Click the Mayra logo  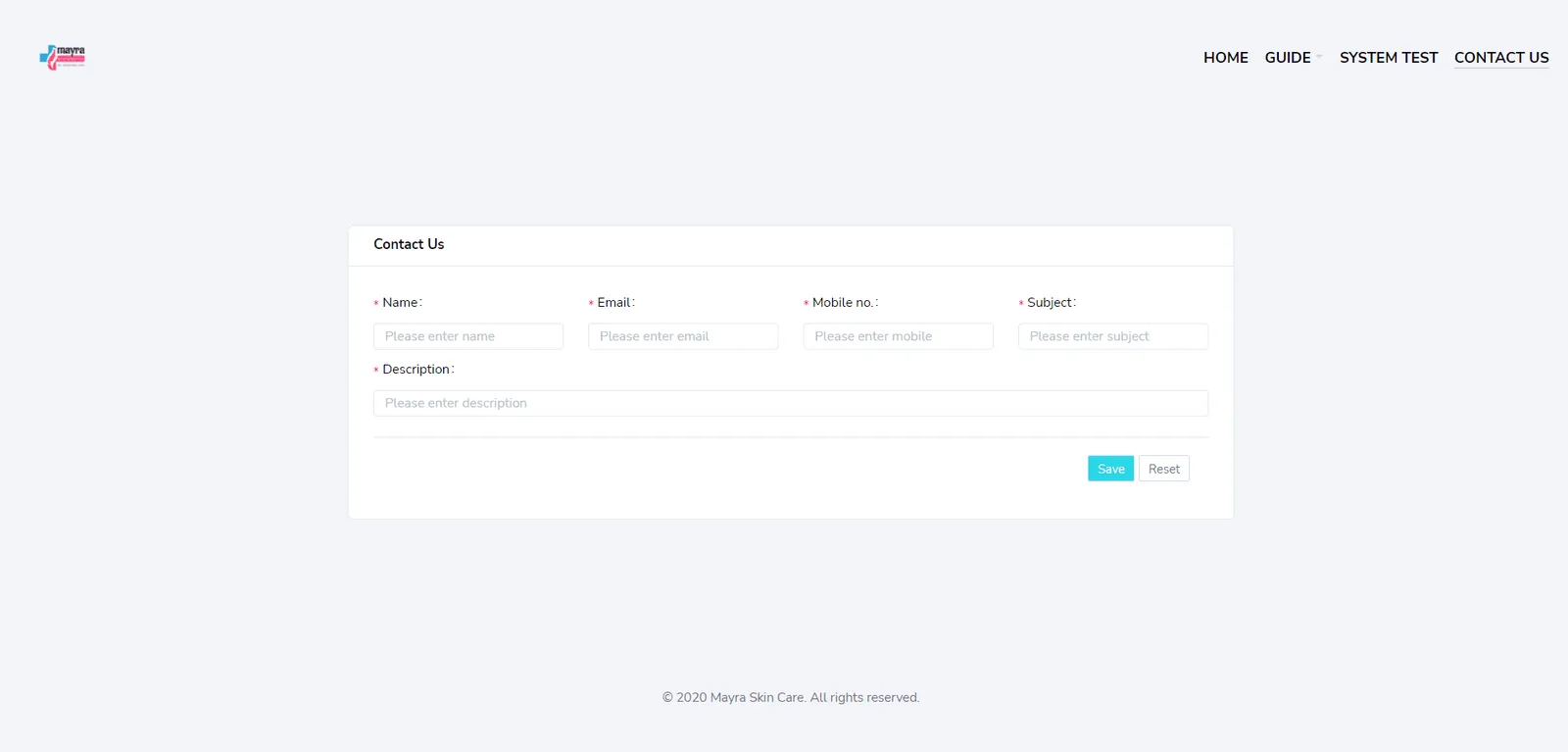click(x=63, y=57)
